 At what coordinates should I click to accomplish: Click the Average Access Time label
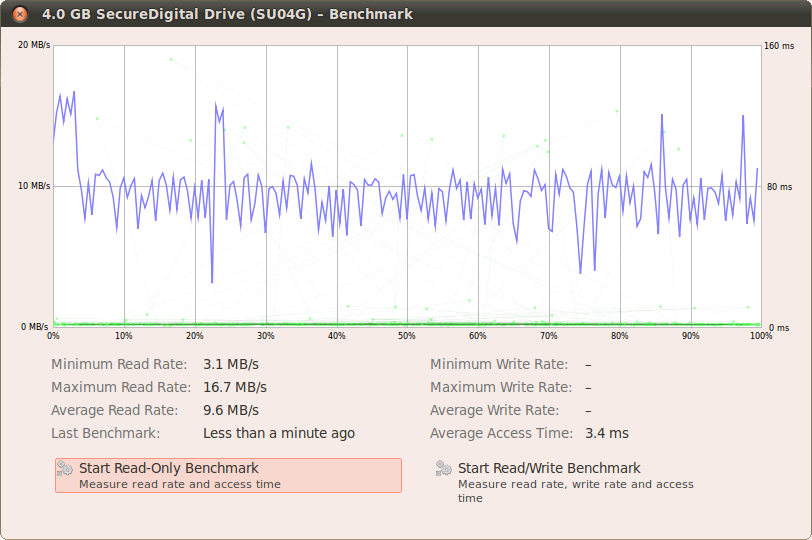click(x=501, y=433)
